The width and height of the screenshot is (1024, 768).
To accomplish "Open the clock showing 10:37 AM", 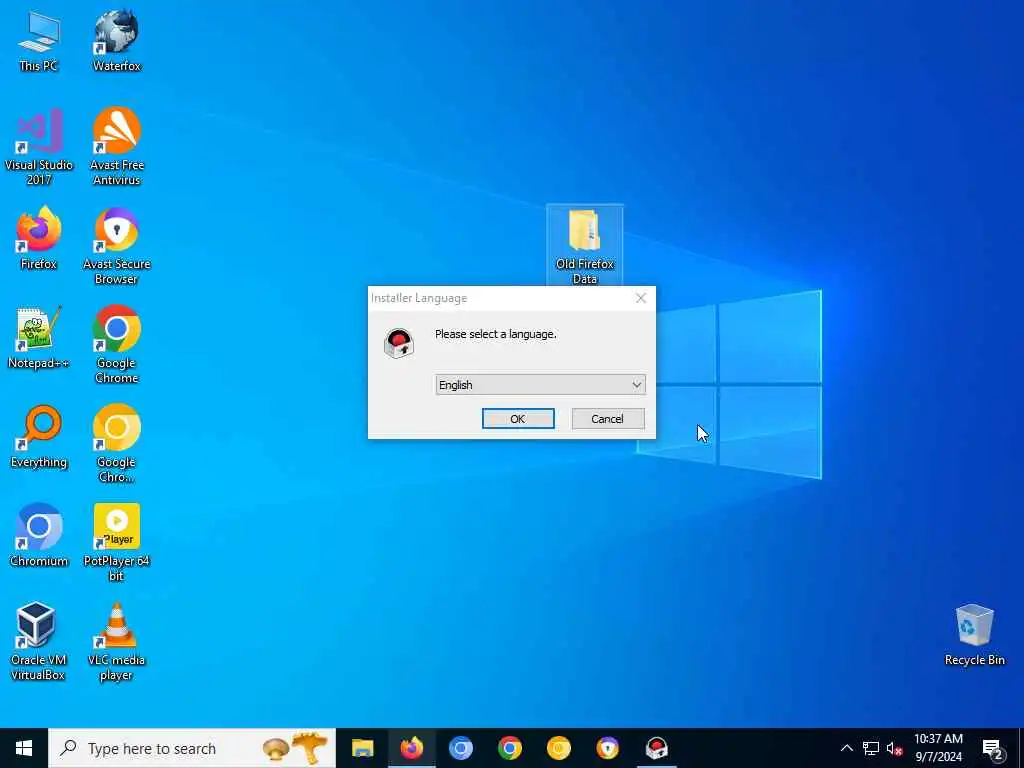I will pyautogui.click(x=938, y=748).
